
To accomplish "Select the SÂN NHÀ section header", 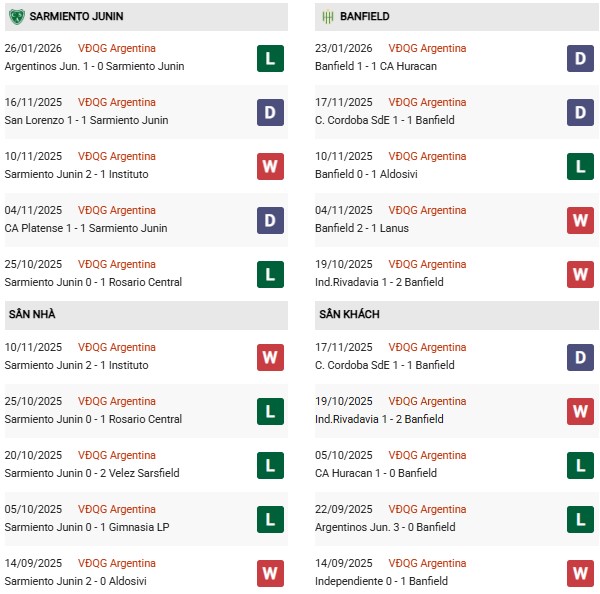I will click(x=33, y=314).
